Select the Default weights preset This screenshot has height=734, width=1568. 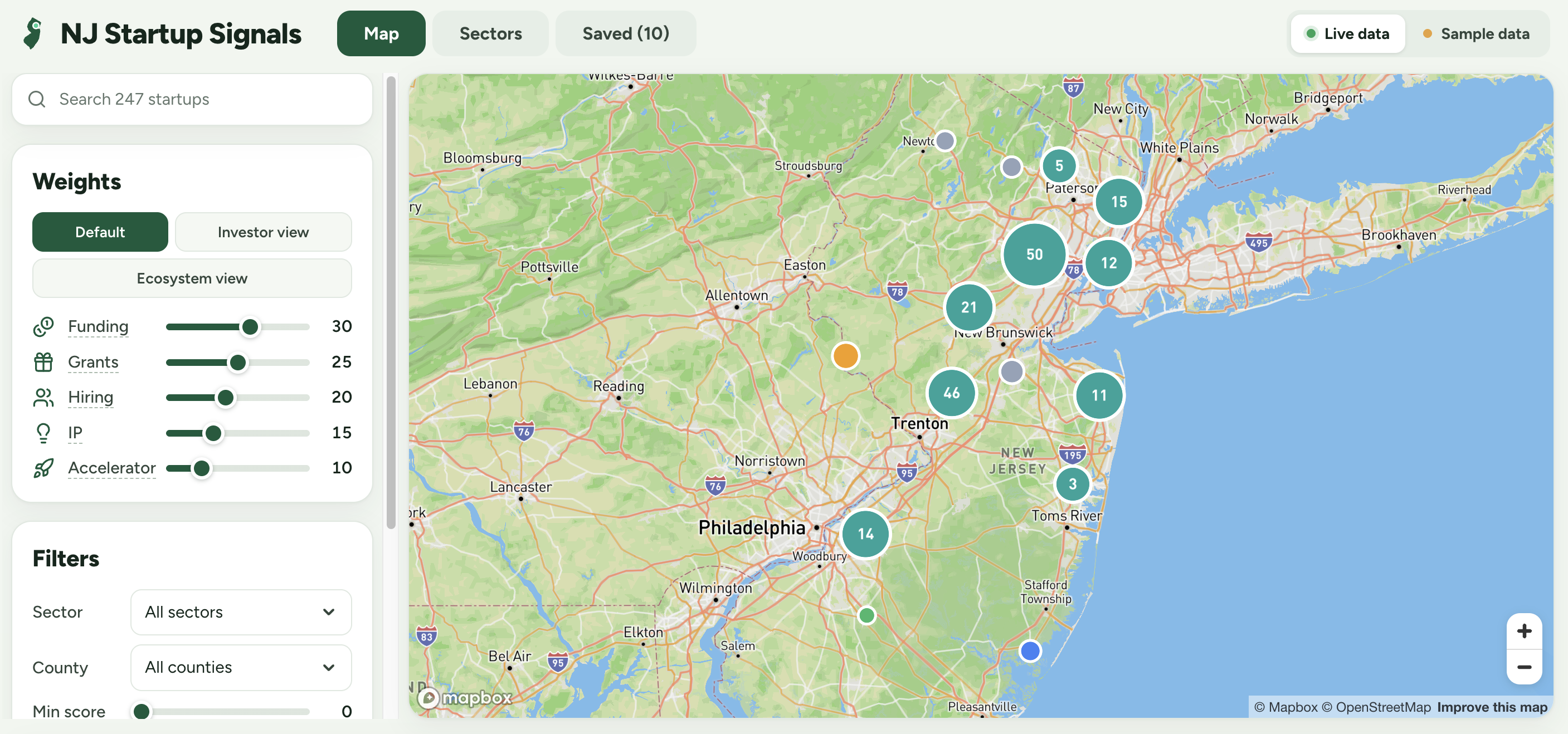point(100,232)
